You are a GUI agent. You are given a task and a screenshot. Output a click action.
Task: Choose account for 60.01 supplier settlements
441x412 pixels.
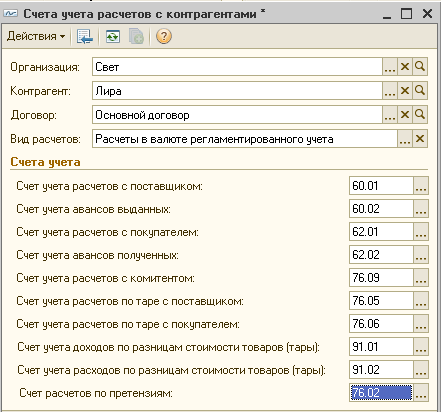click(x=421, y=186)
